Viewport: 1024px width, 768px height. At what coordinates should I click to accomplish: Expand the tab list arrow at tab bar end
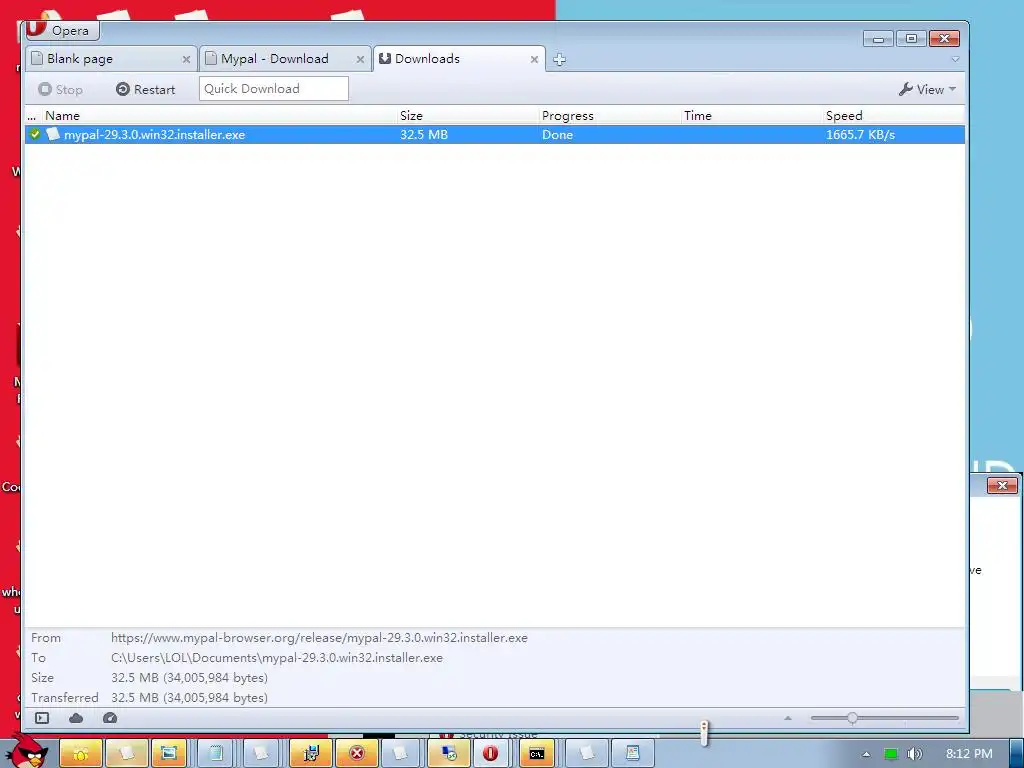[x=955, y=59]
